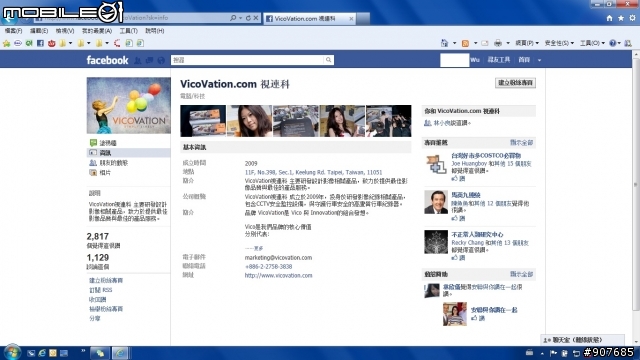Click the search magnifier in Facebook search box

(x=328, y=60)
